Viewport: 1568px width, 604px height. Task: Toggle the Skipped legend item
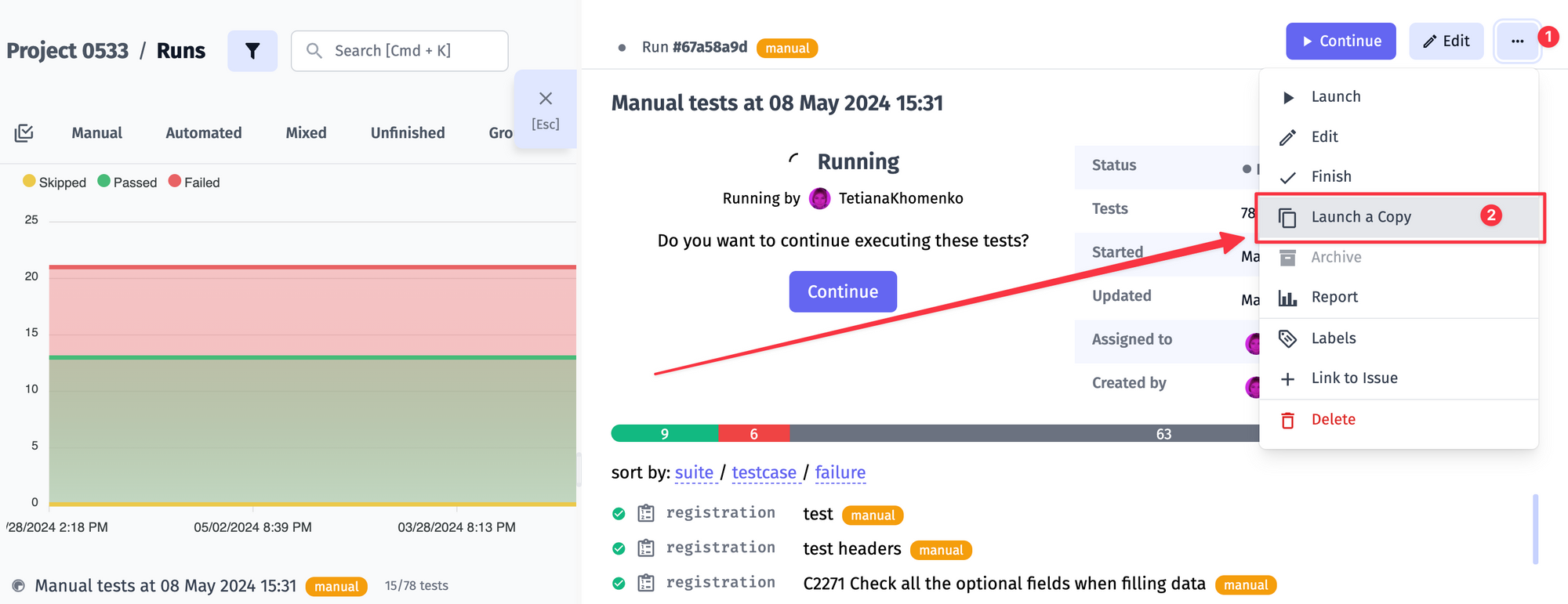click(55, 182)
